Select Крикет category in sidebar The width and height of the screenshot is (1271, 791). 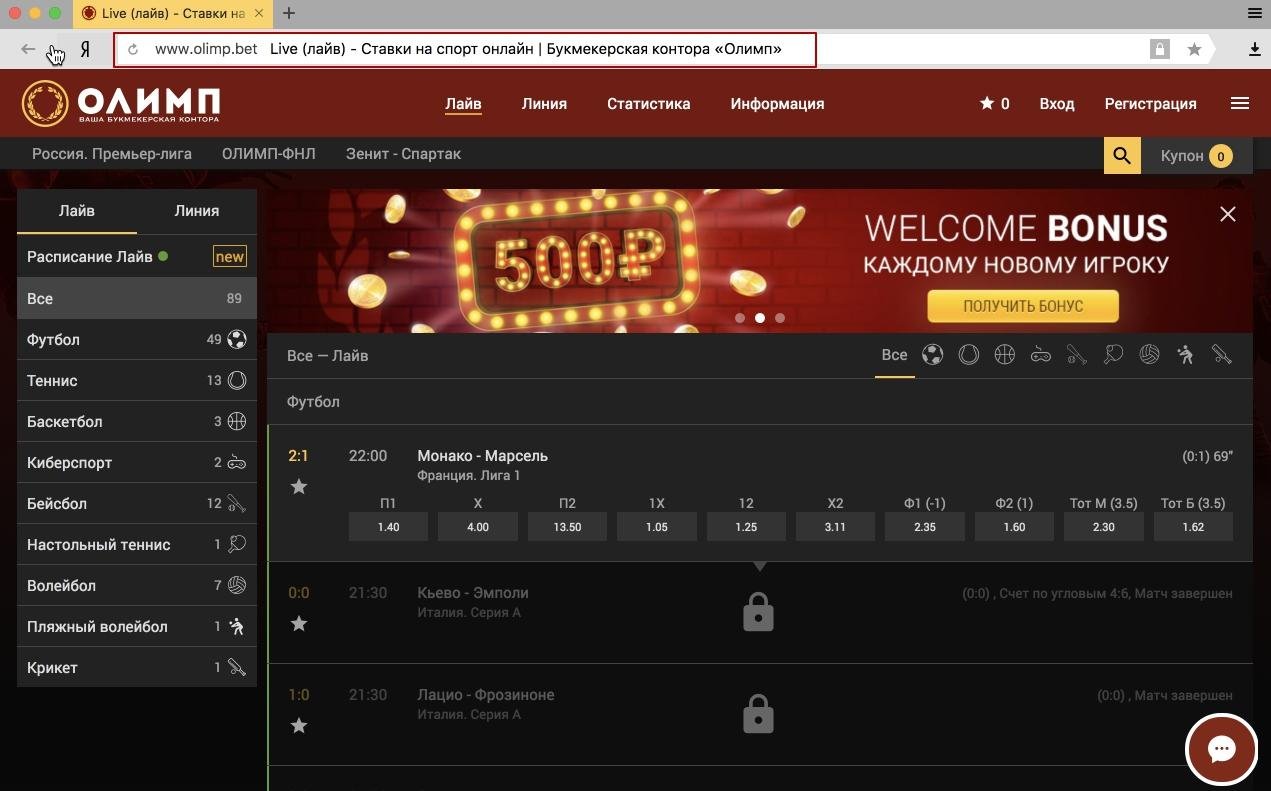pyautogui.click(x=137, y=667)
